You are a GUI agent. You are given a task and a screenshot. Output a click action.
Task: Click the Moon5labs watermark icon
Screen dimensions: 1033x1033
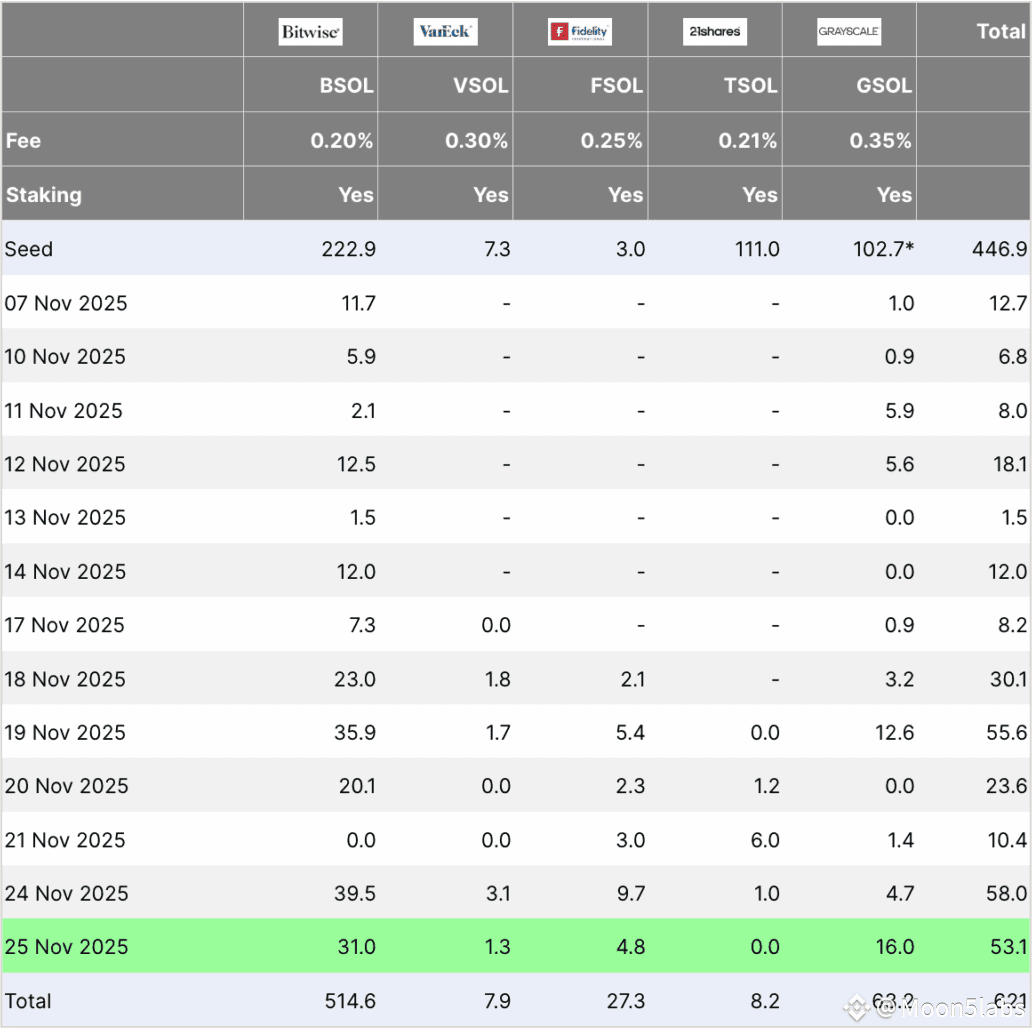856,1007
